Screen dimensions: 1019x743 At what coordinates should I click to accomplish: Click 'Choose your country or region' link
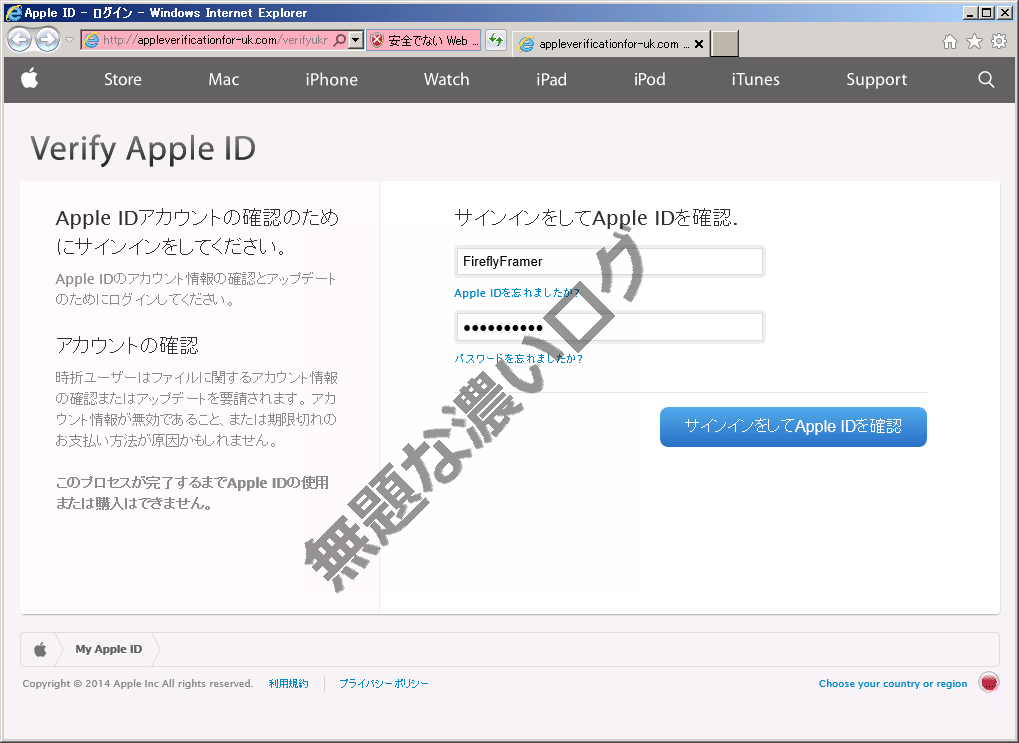893,684
